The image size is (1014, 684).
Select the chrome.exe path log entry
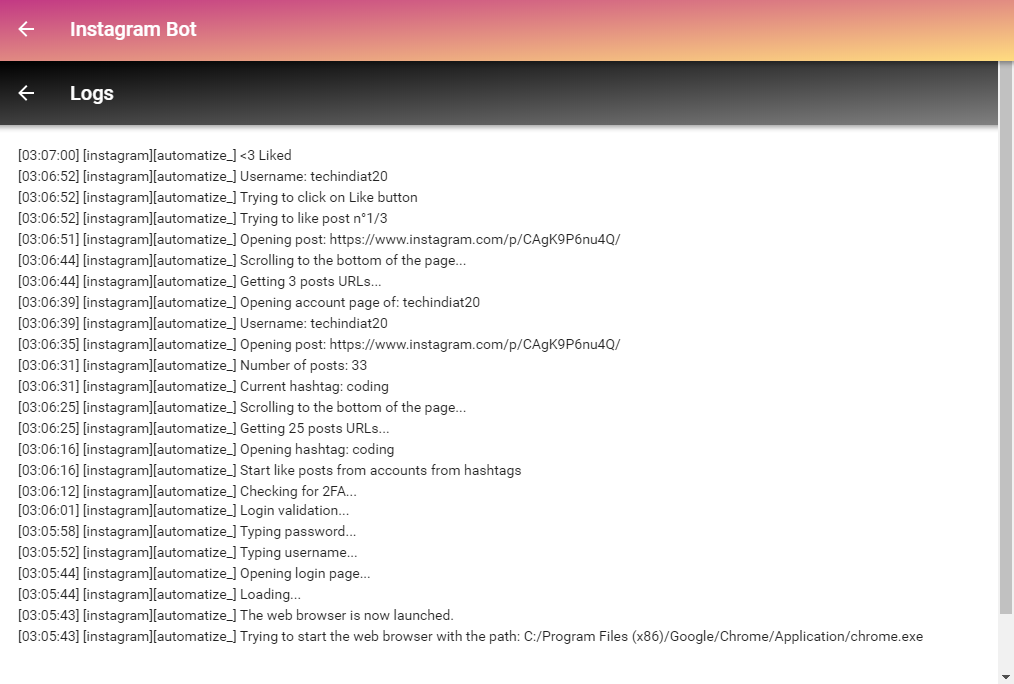tap(470, 636)
